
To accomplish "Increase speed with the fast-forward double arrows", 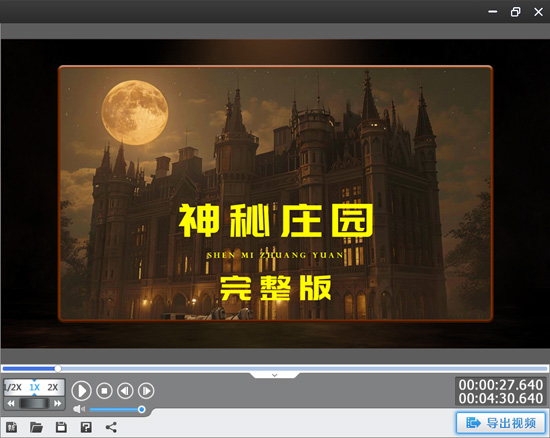I will 58,403.
